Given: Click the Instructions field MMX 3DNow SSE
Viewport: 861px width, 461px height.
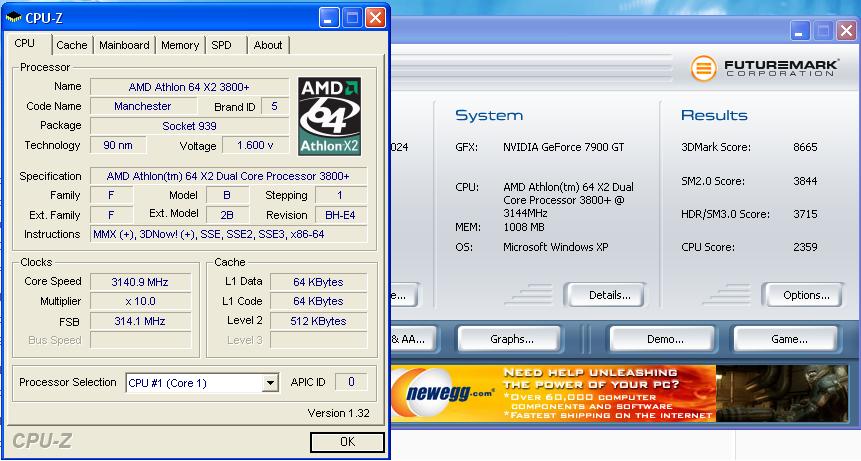Looking at the screenshot, I should click(228, 234).
